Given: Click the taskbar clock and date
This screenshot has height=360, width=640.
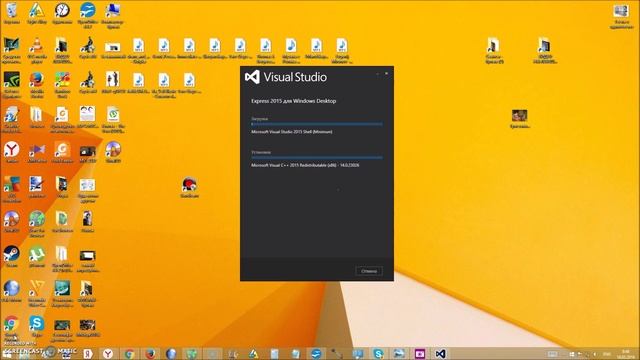Looking at the screenshot, I should click(626, 354).
